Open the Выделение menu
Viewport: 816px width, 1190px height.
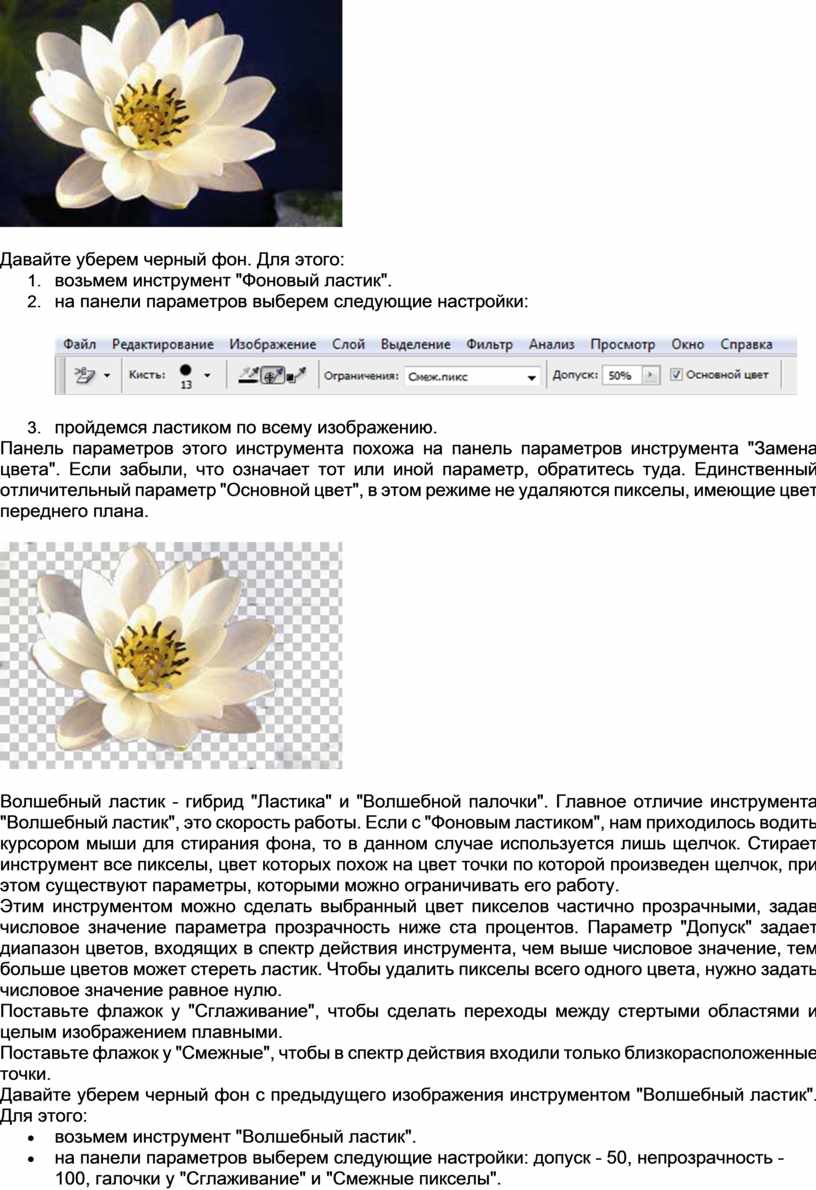pyautogui.click(x=415, y=345)
